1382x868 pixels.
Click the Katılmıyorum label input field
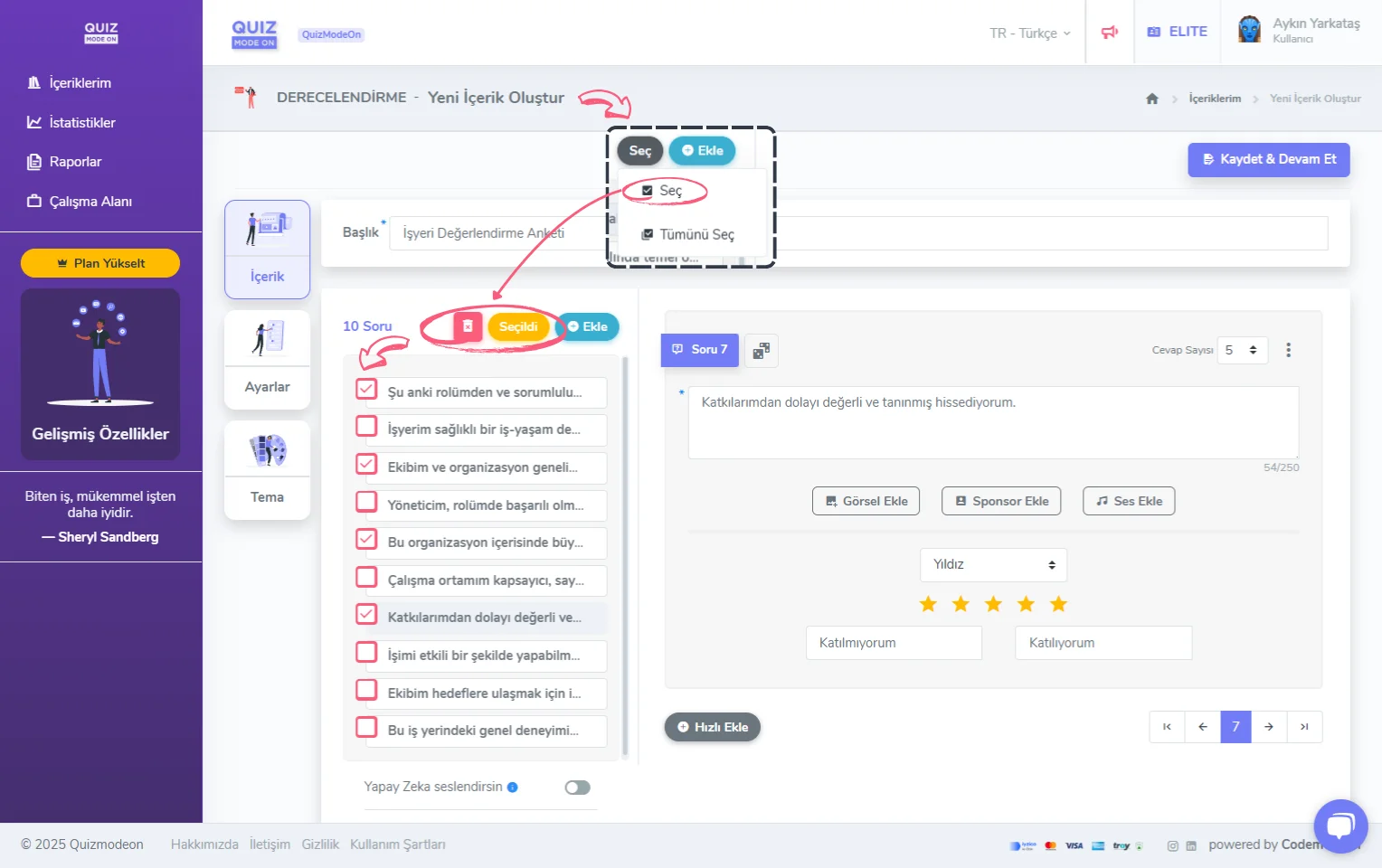pos(894,643)
